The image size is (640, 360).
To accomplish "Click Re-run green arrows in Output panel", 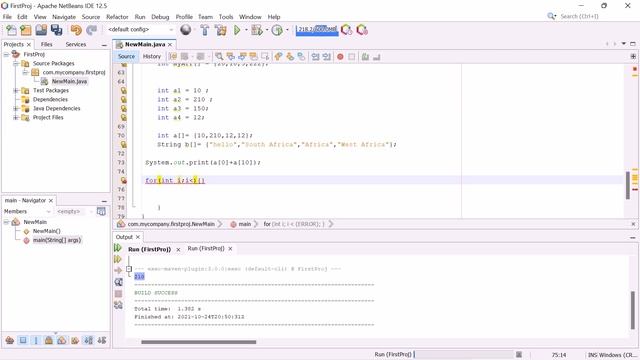I will (x=118, y=248).
